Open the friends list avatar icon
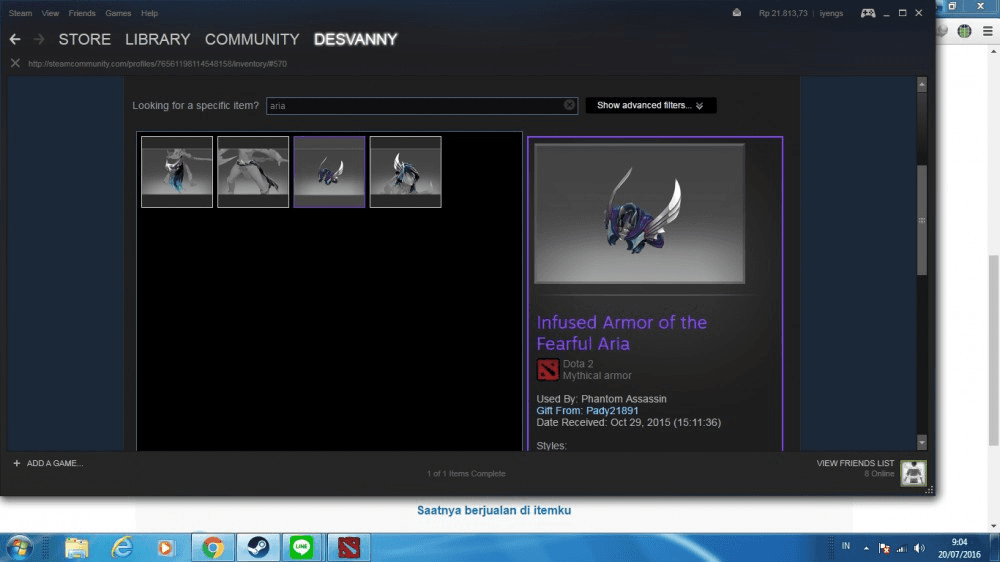The image size is (1000, 562). (913, 473)
